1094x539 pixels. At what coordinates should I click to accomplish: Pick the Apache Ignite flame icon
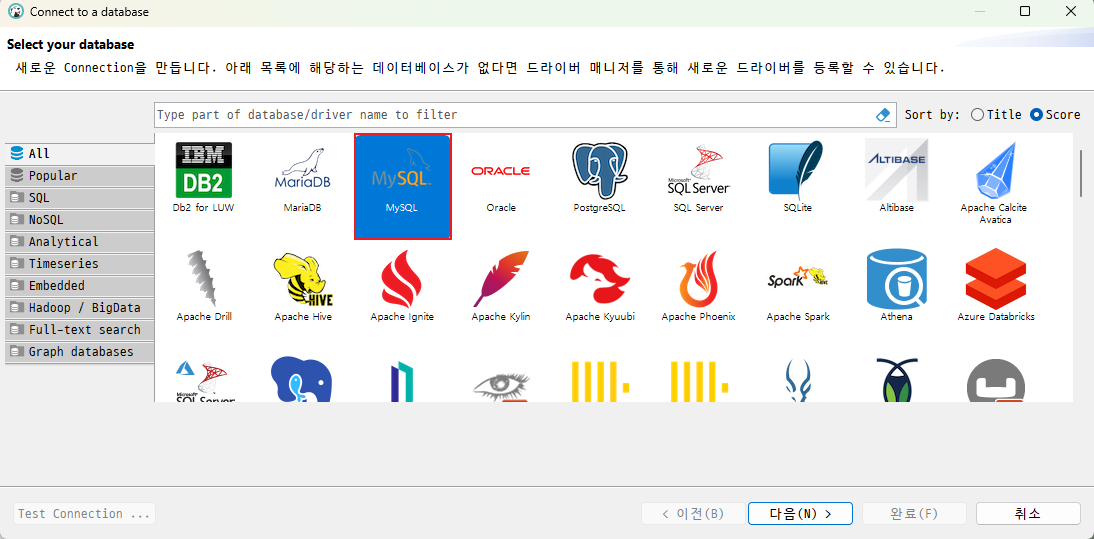pyautogui.click(x=402, y=279)
